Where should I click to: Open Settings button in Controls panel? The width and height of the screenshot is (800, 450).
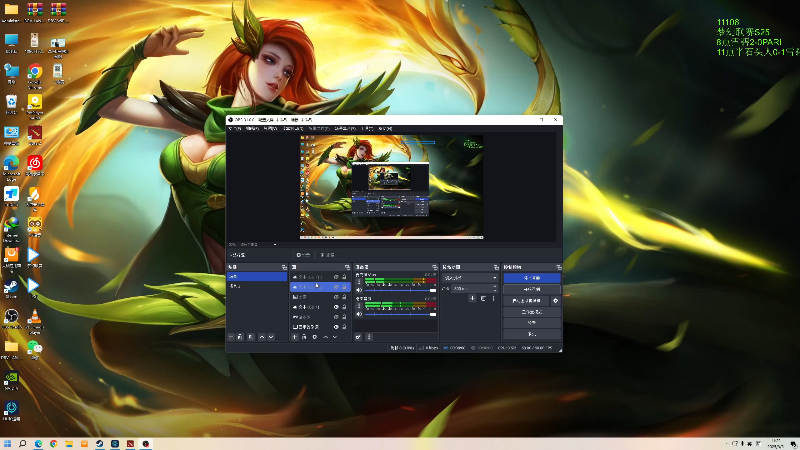pos(532,323)
